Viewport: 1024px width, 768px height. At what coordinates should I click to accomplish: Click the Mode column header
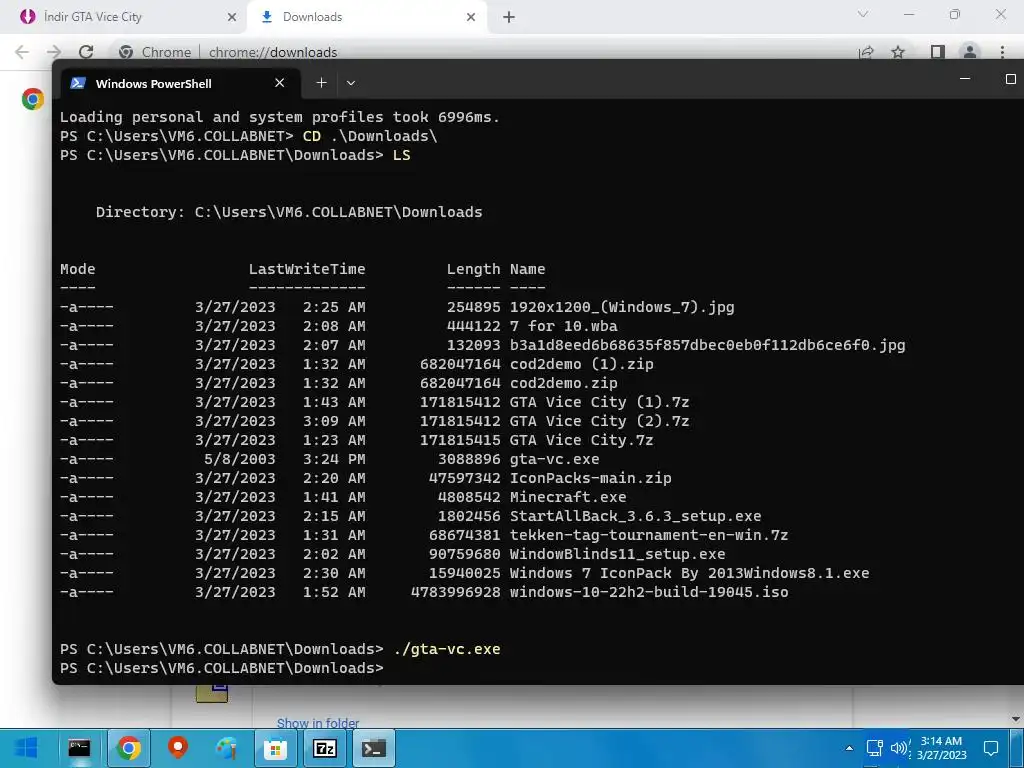[x=78, y=269]
